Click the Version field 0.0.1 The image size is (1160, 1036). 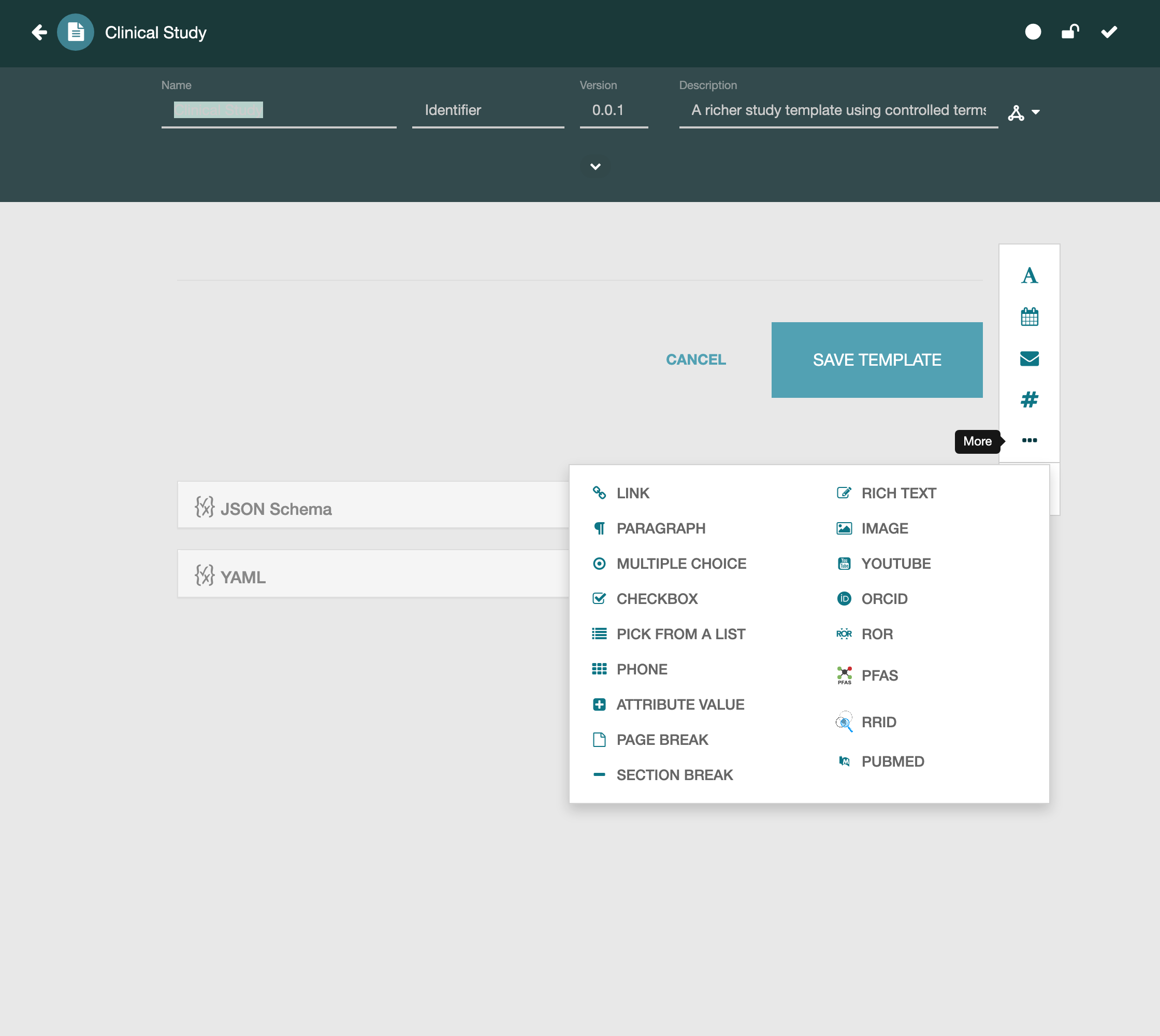(614, 110)
